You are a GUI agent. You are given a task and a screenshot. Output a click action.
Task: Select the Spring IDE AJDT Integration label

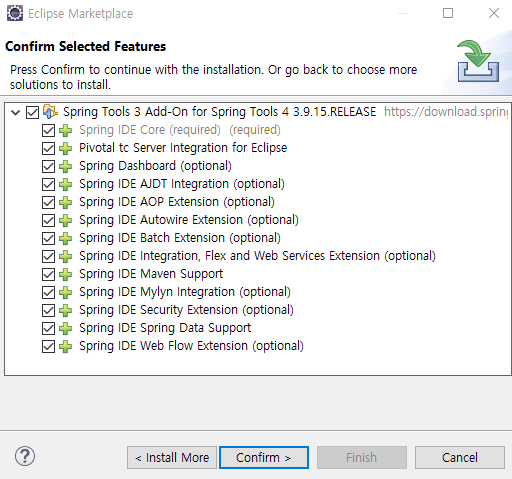click(x=182, y=184)
